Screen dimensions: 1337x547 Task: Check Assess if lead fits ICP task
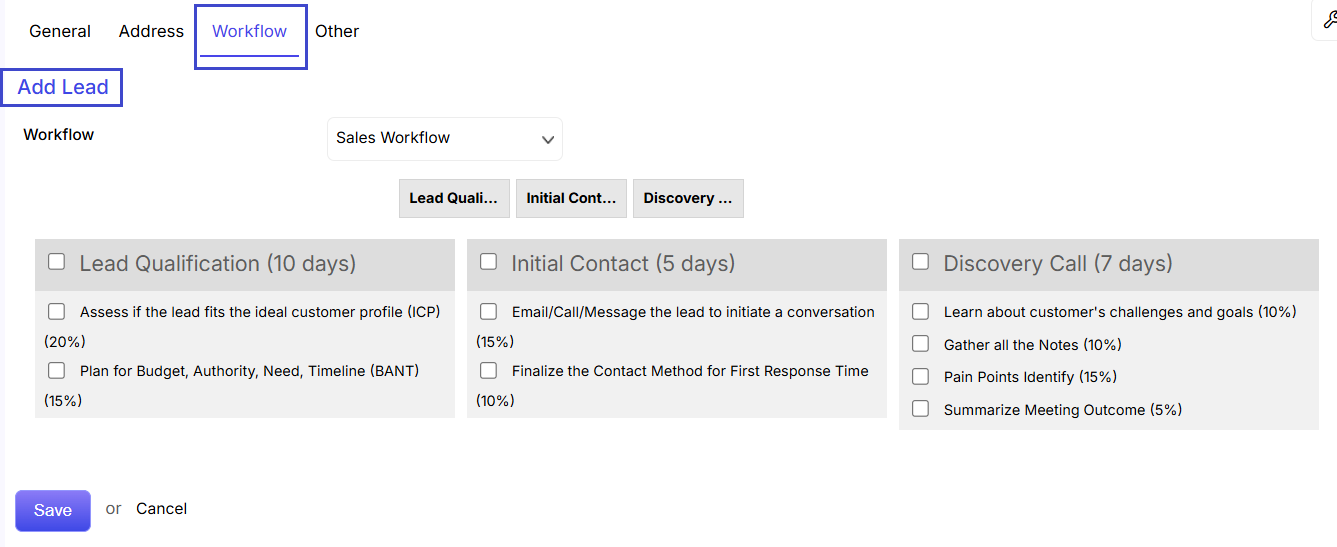[57, 312]
